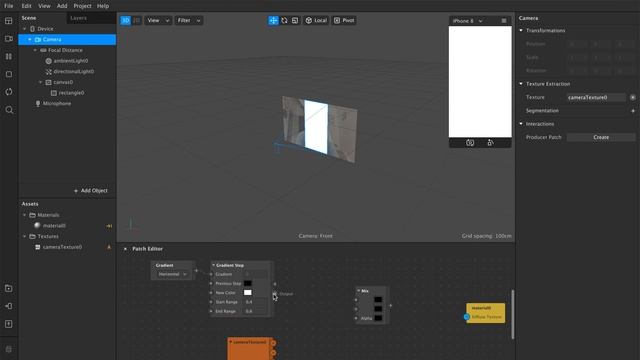
Task: Collapse the Camera tree item
Action: [30, 40]
